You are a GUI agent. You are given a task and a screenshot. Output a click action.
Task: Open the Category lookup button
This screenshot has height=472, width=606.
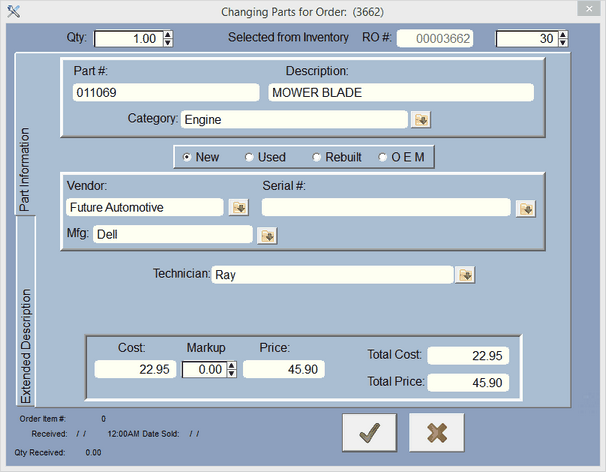coord(422,120)
